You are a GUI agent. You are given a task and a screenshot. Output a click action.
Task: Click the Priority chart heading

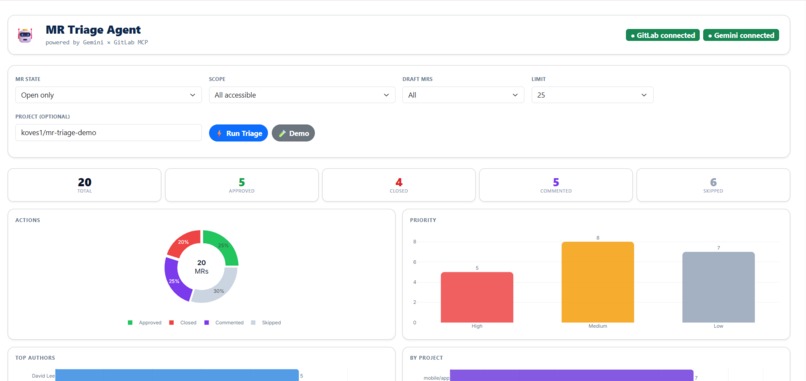pos(423,220)
